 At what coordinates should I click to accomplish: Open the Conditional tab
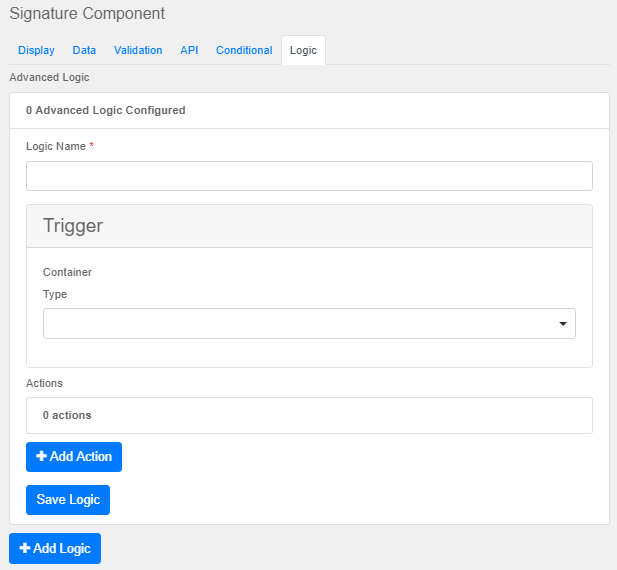(244, 50)
